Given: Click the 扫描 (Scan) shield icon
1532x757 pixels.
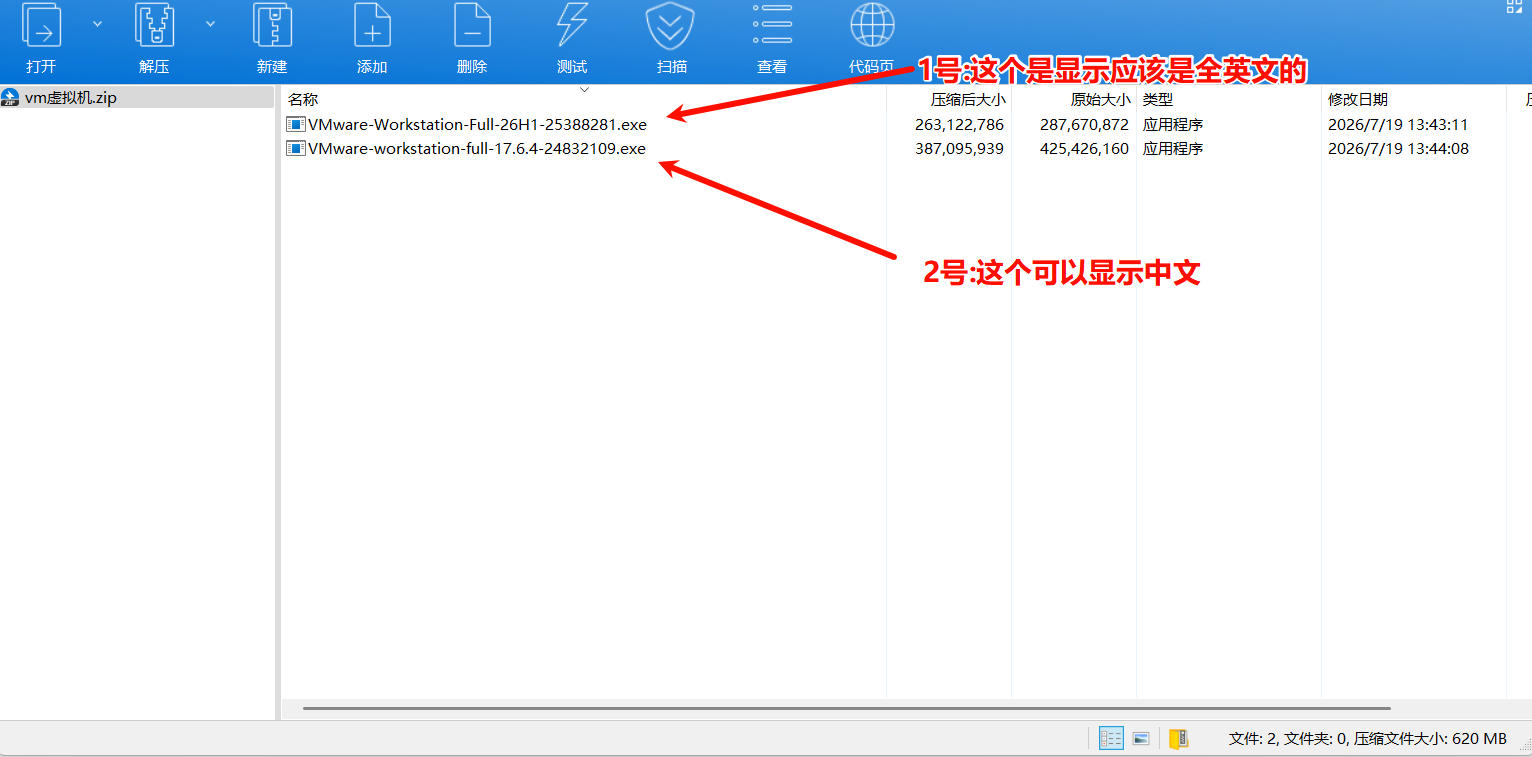Looking at the screenshot, I should coord(671,27).
